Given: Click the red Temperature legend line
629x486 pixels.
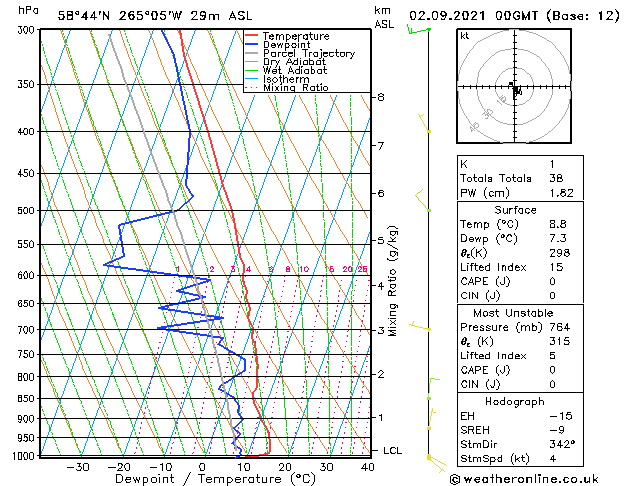Looking at the screenshot, I should tap(252, 36).
